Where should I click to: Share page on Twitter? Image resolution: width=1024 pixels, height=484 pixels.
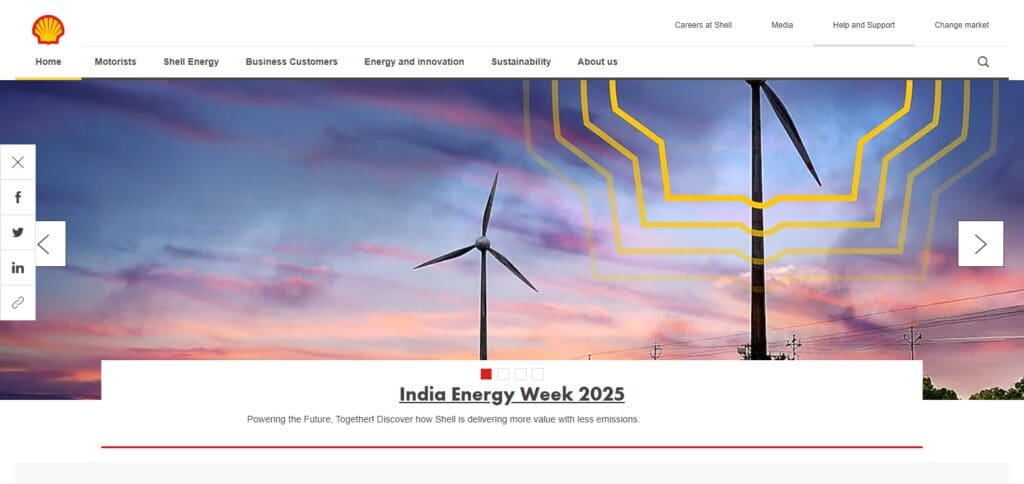tap(18, 233)
